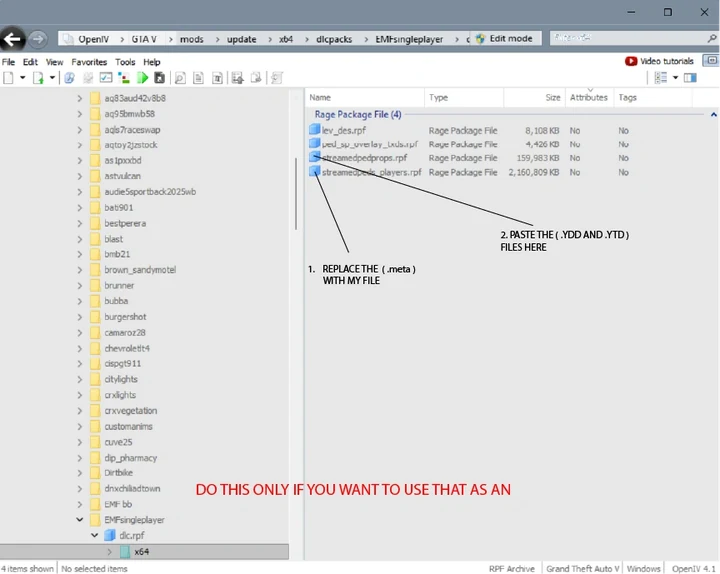The image size is (720, 574).
Task: Click the grey forward arrow navigation button
Action: tap(38, 39)
